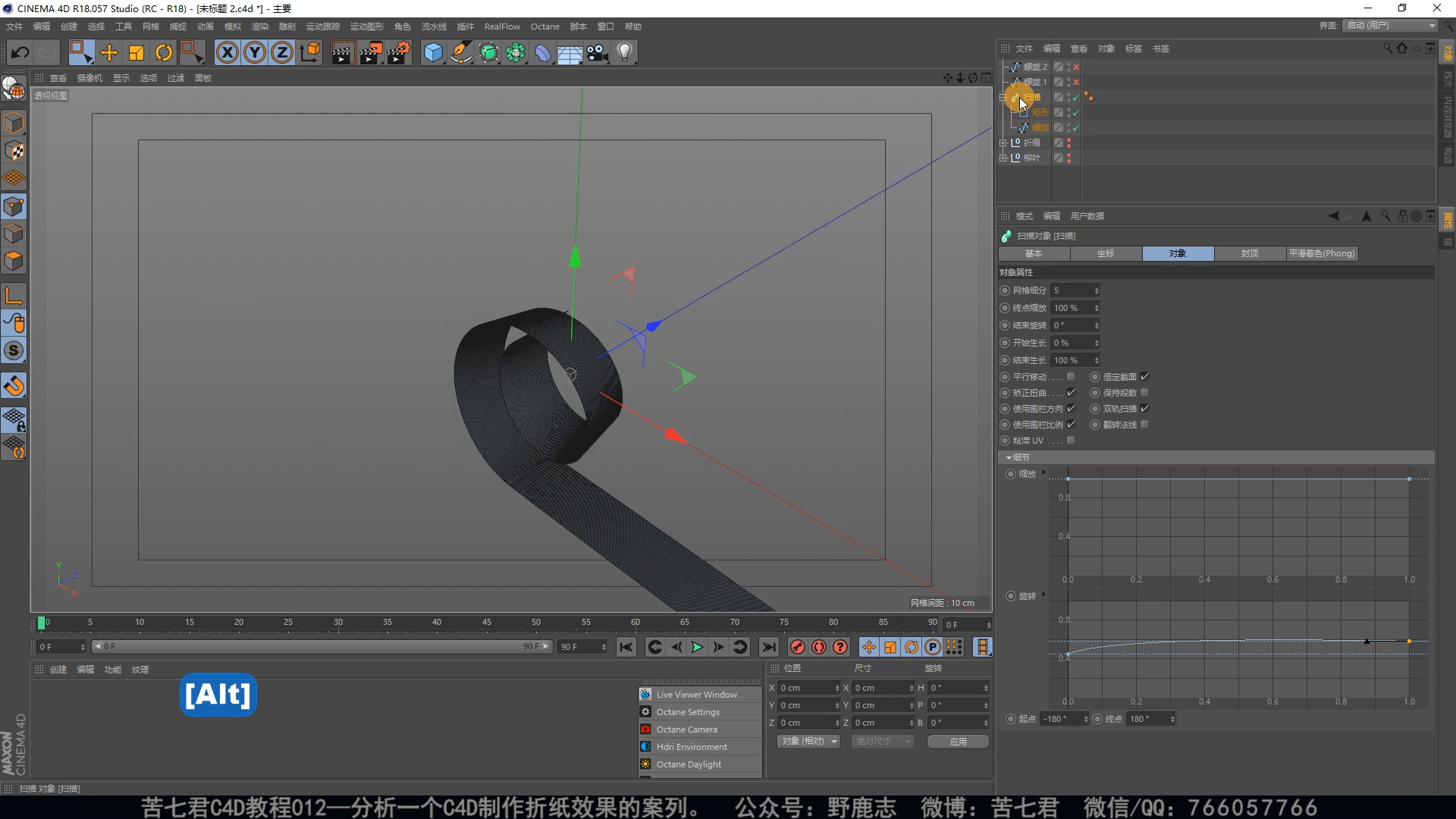Screen dimensions: 1456x819
Task: Click the camera object icon
Action: (x=598, y=52)
